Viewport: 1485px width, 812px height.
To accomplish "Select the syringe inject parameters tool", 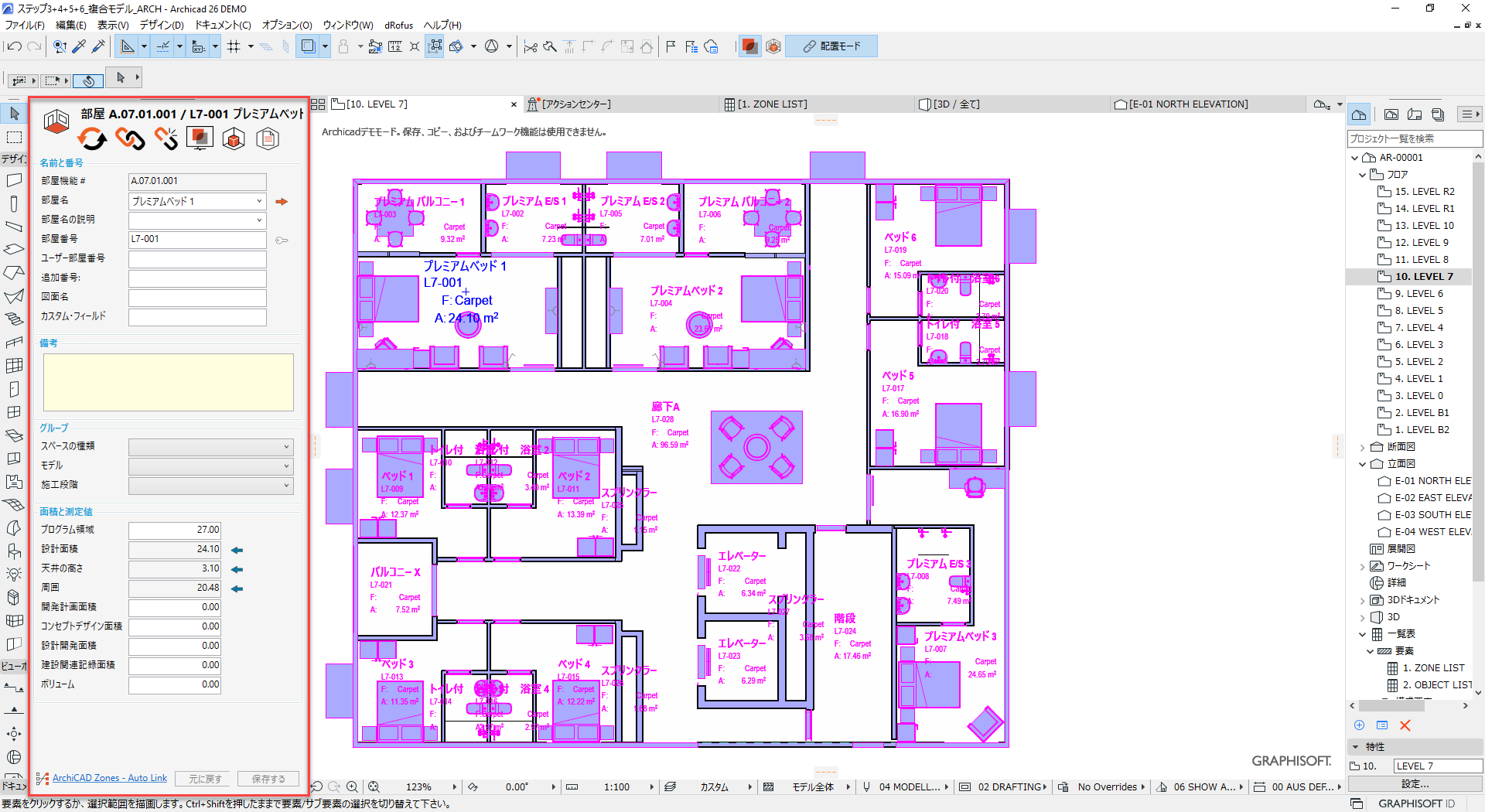I will click(x=98, y=46).
